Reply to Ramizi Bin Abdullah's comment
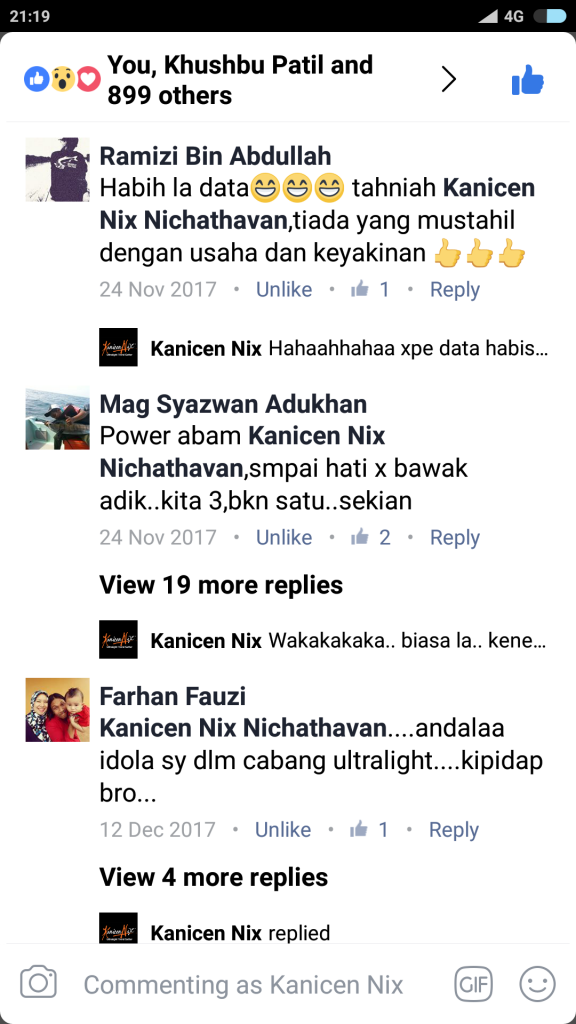 click(x=455, y=289)
